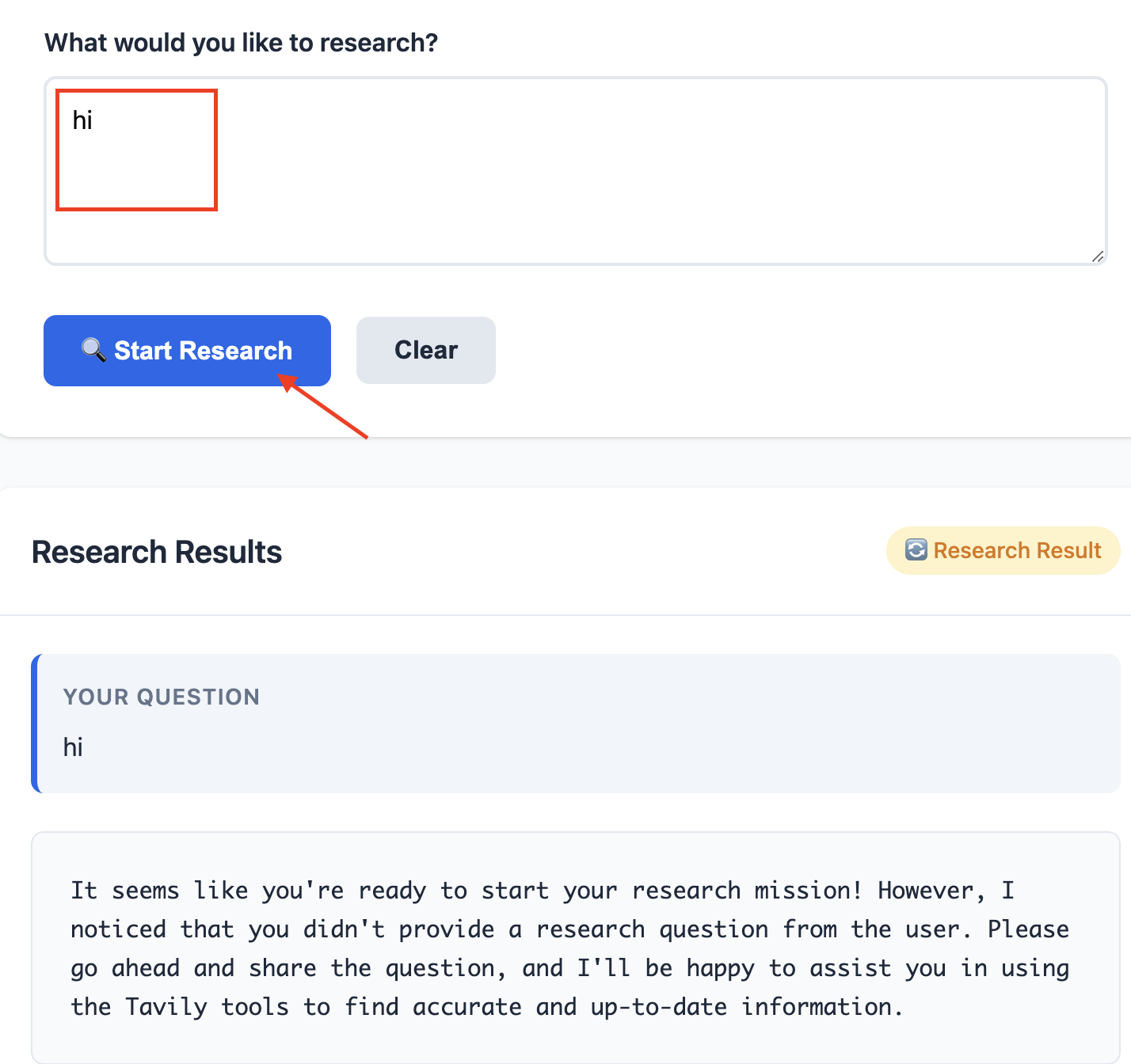Viewport: 1131px width, 1064px height.
Task: Click the magnifying glass icon on Start Research
Action: tap(93, 349)
